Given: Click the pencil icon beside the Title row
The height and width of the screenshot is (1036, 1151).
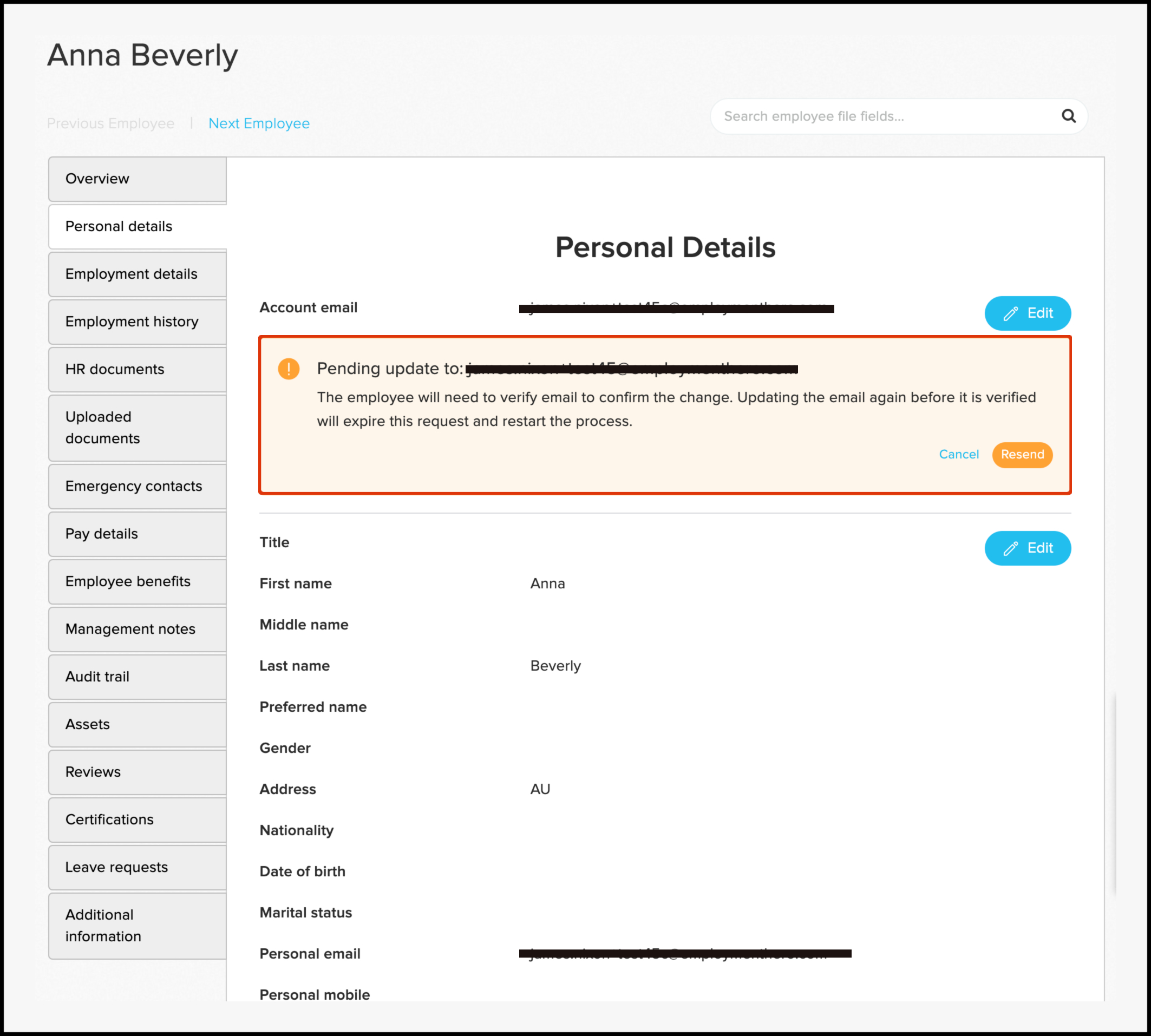Looking at the screenshot, I should 1010,548.
